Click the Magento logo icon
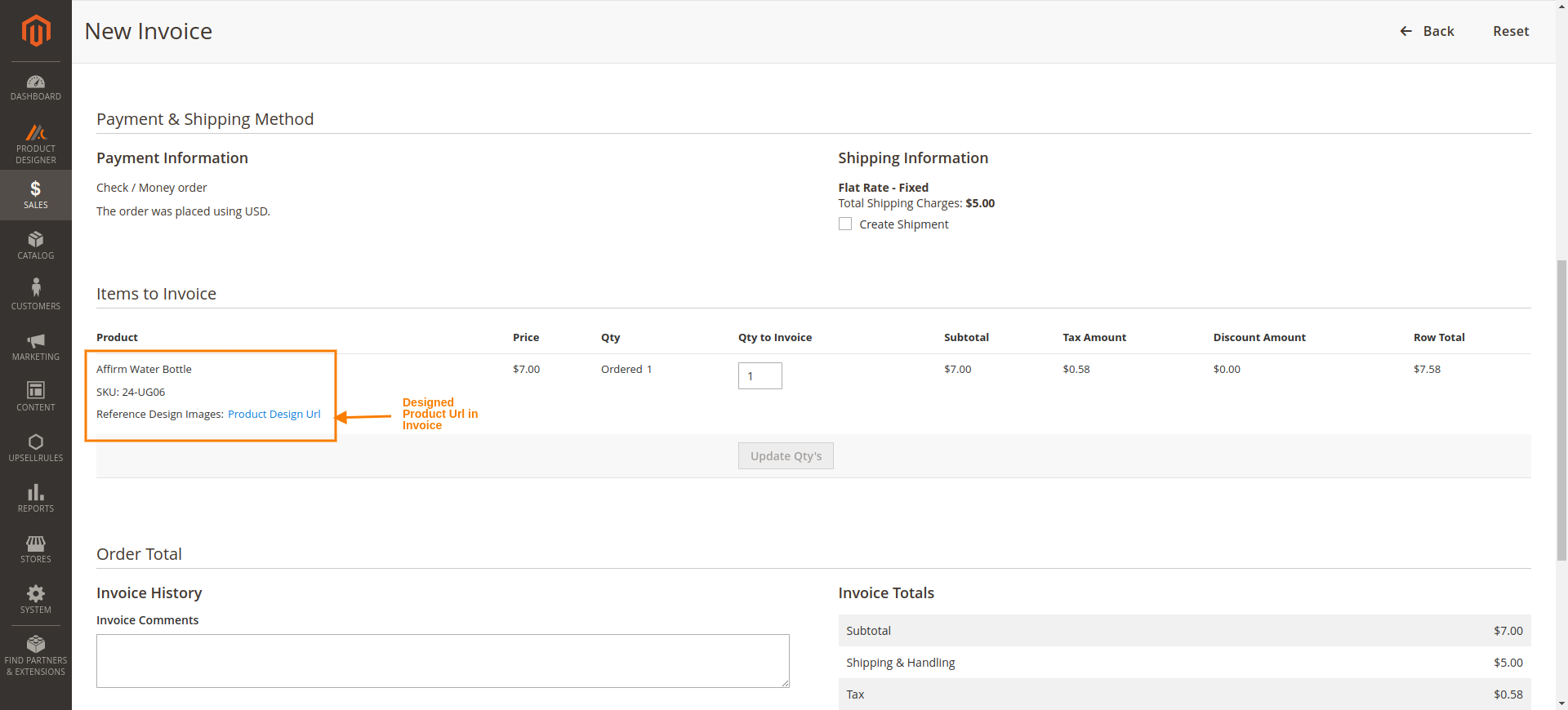 pos(36,31)
